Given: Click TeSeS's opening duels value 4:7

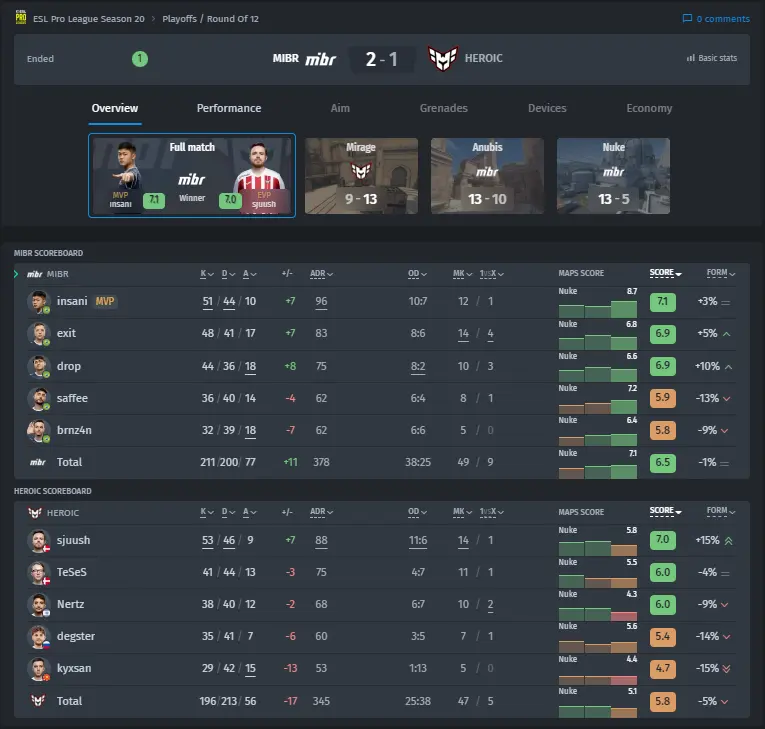Looking at the screenshot, I should pyautogui.click(x=418, y=572).
